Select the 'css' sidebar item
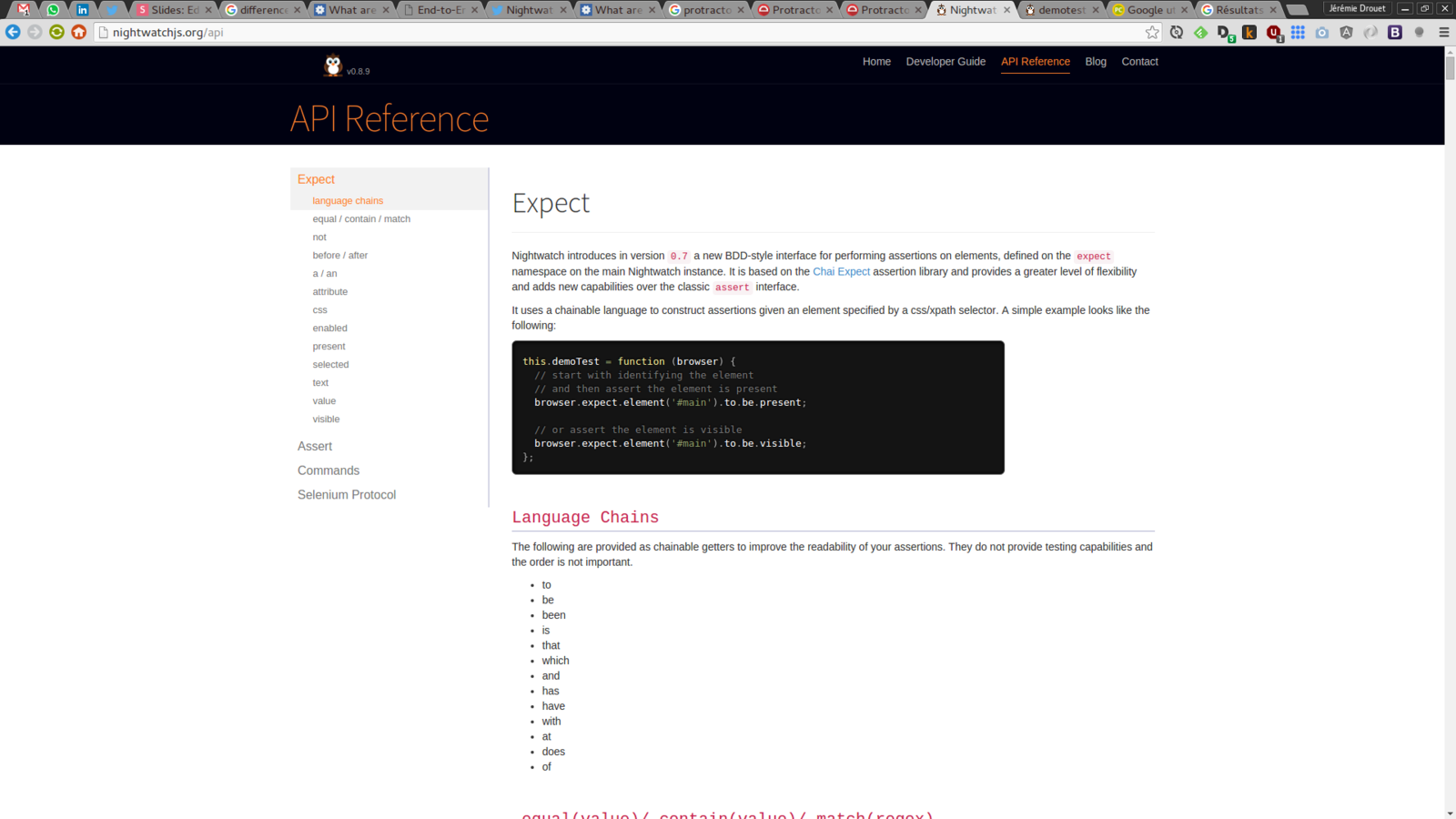Image resolution: width=1456 pixels, height=819 pixels. tap(320, 309)
